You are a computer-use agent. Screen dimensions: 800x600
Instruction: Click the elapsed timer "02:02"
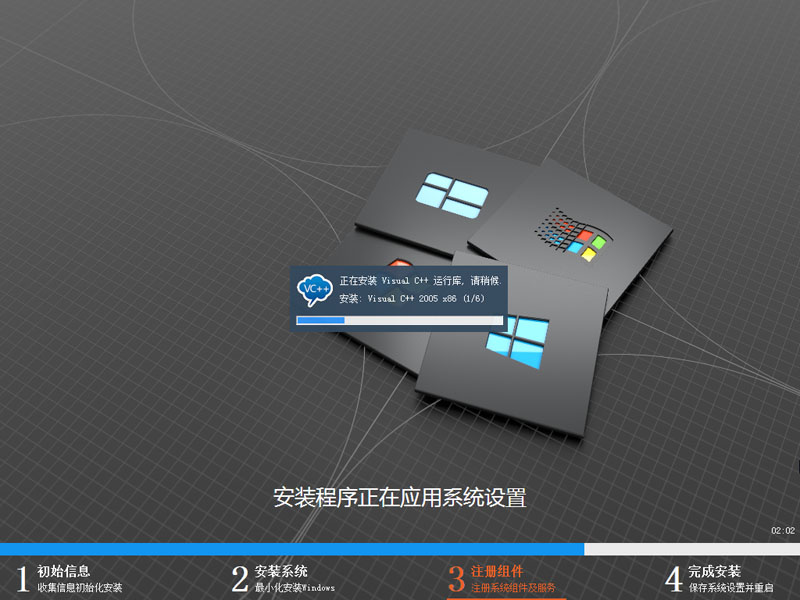point(783,531)
